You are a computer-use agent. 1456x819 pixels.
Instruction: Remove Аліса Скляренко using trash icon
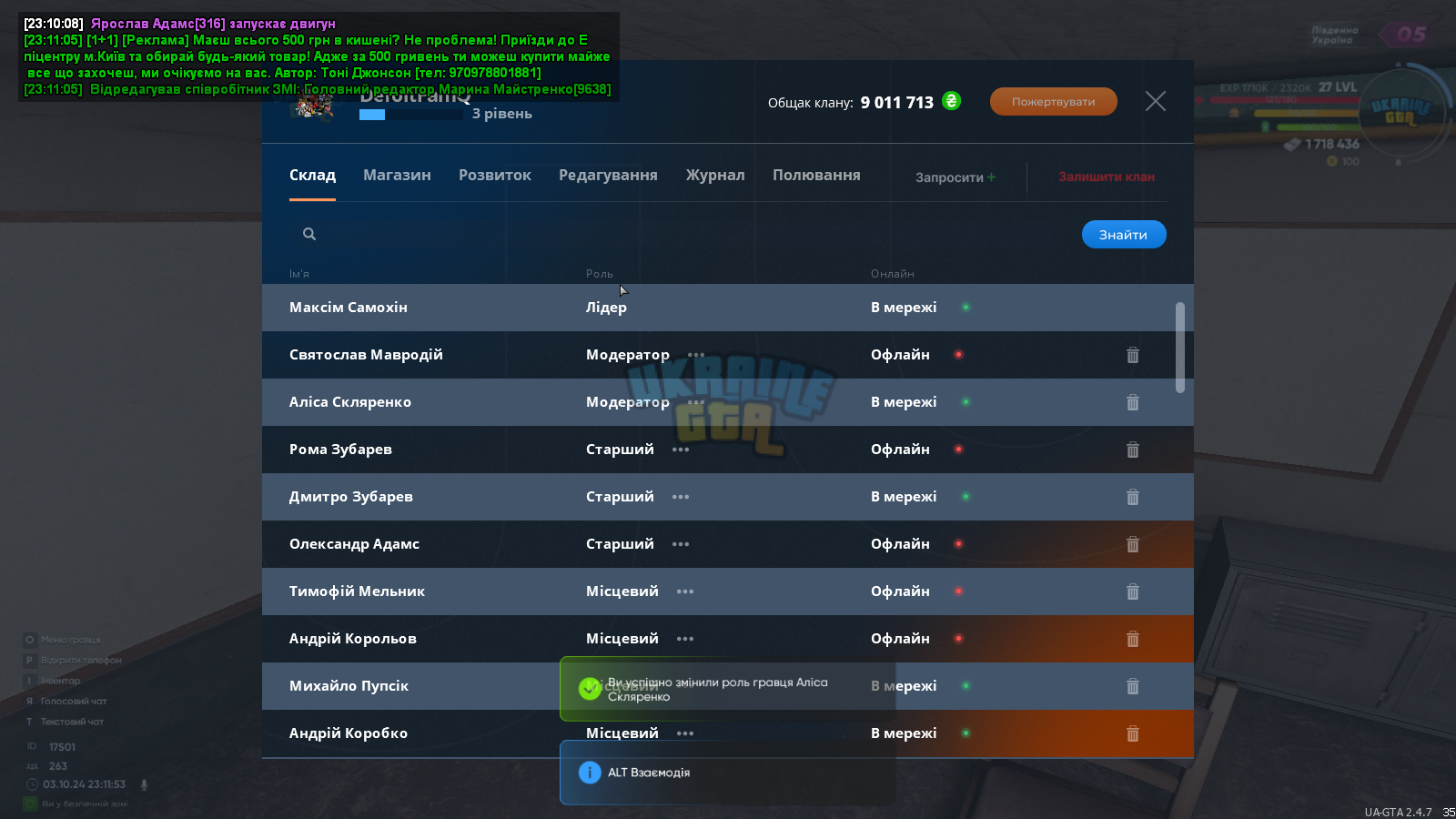pyautogui.click(x=1133, y=402)
